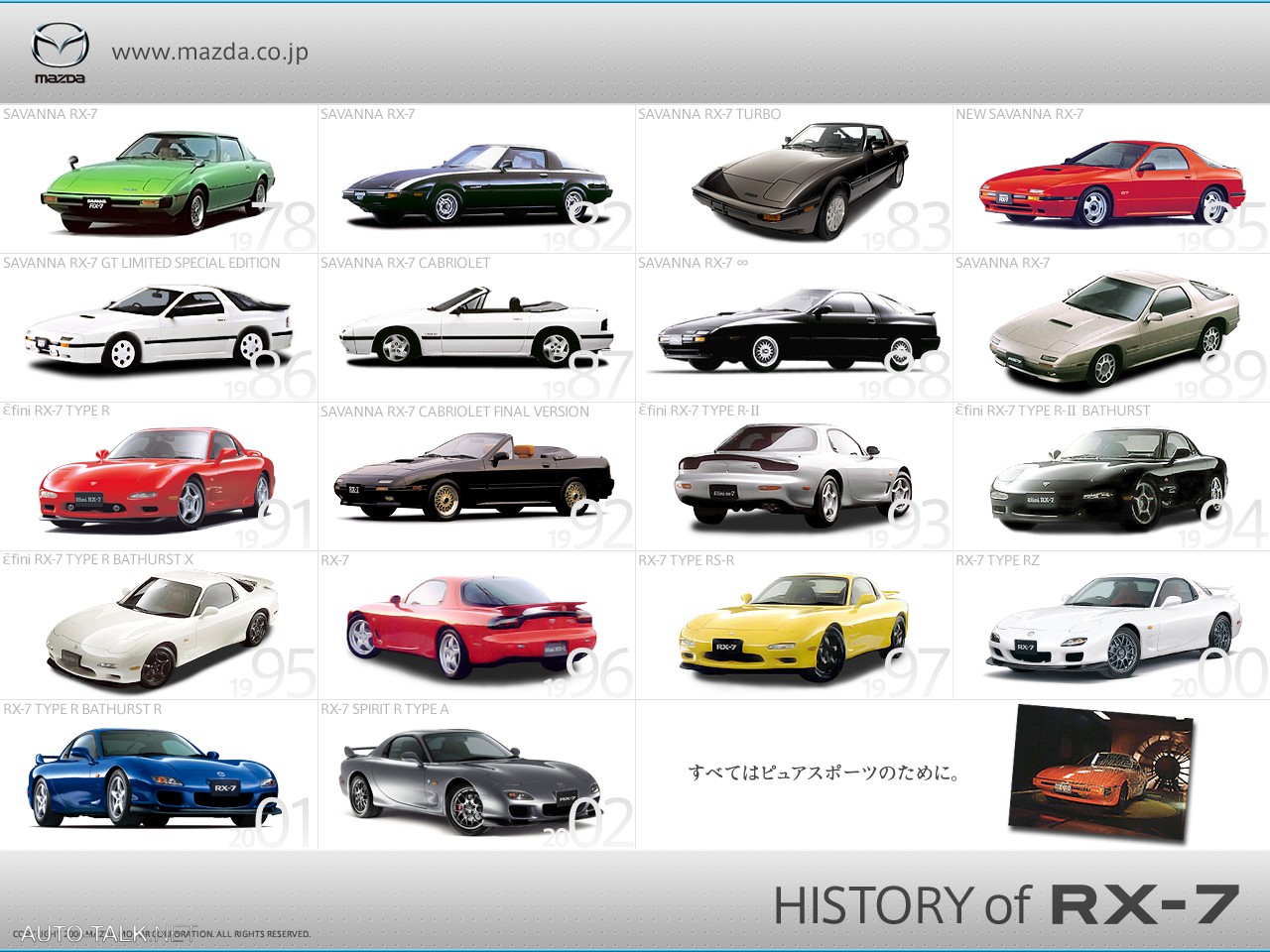The width and height of the screenshot is (1270, 952).
Task: Click the HISTORY of RX-7 title text
Action: [x=1007, y=902]
